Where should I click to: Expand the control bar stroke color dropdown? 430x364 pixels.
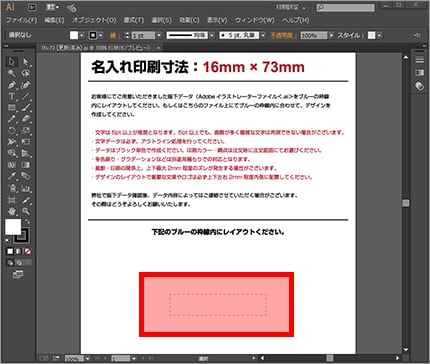point(101,35)
